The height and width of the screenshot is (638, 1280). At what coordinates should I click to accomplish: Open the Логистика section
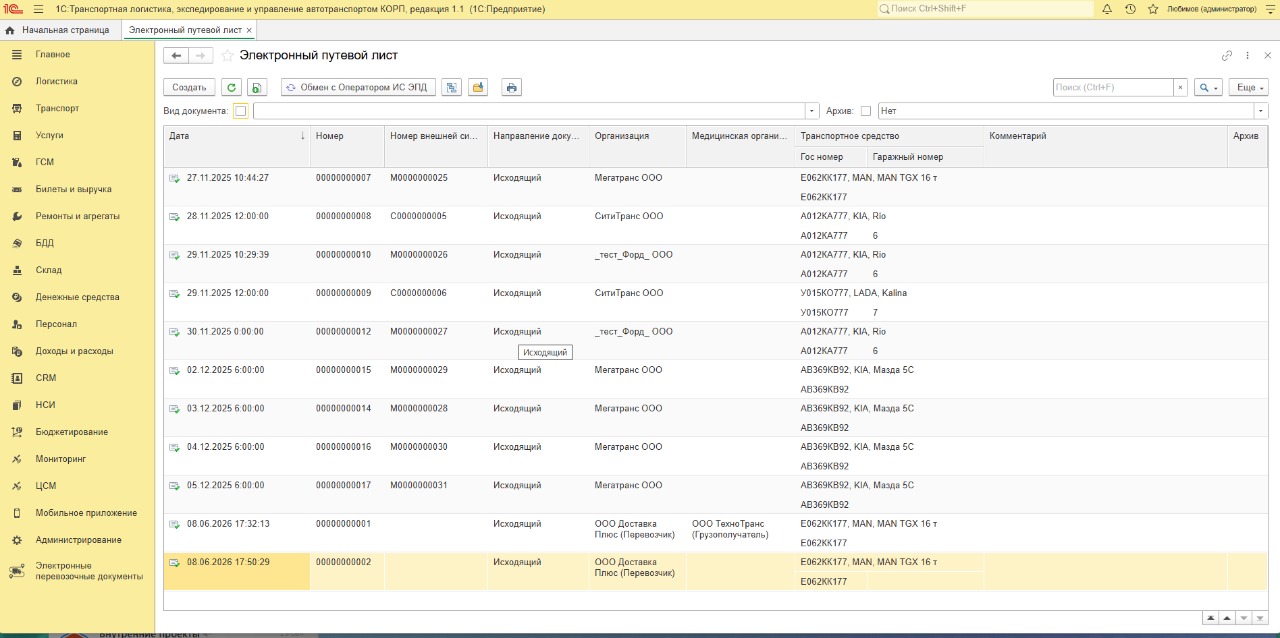click(78, 81)
